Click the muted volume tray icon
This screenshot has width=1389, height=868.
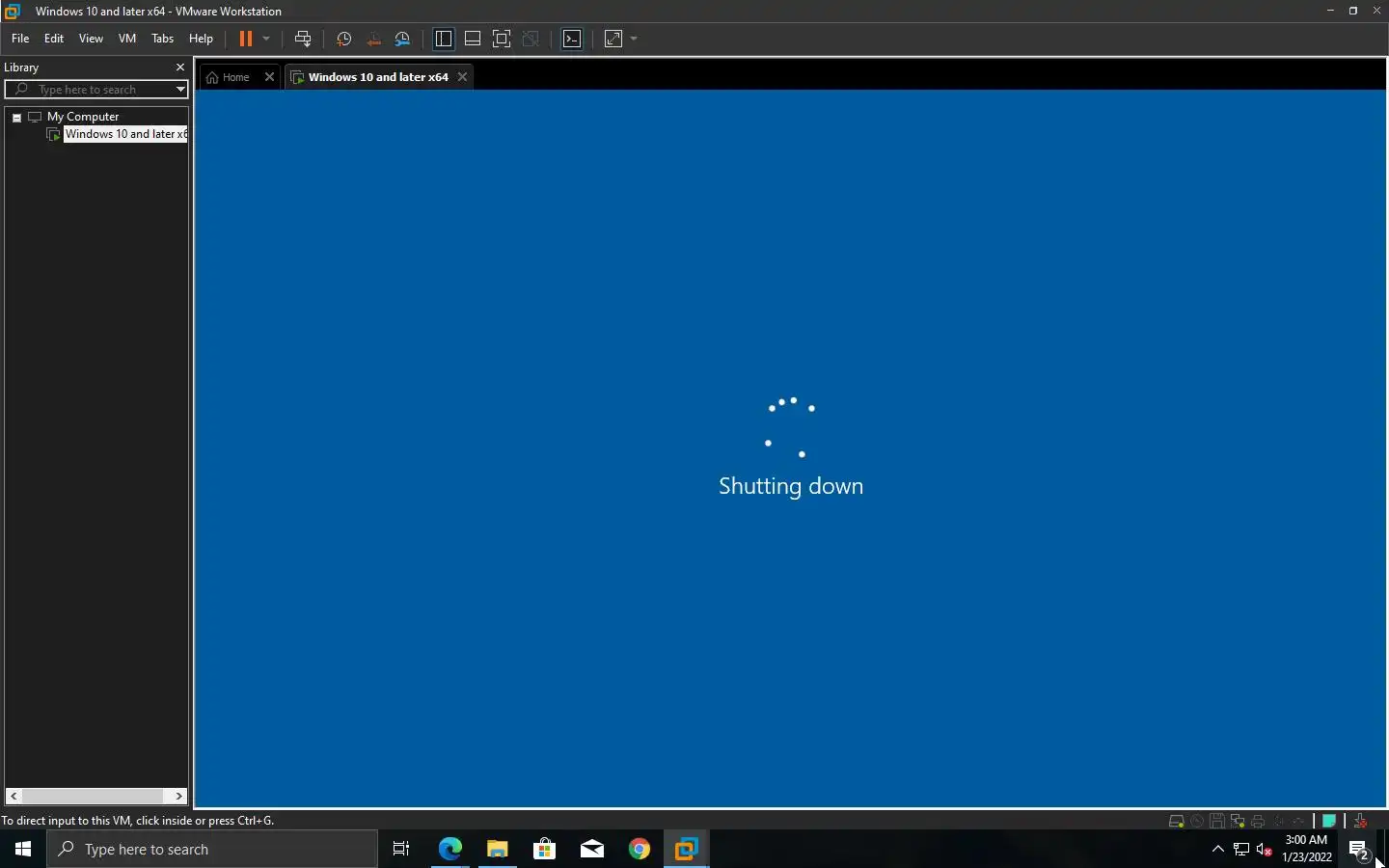pyautogui.click(x=1265, y=850)
